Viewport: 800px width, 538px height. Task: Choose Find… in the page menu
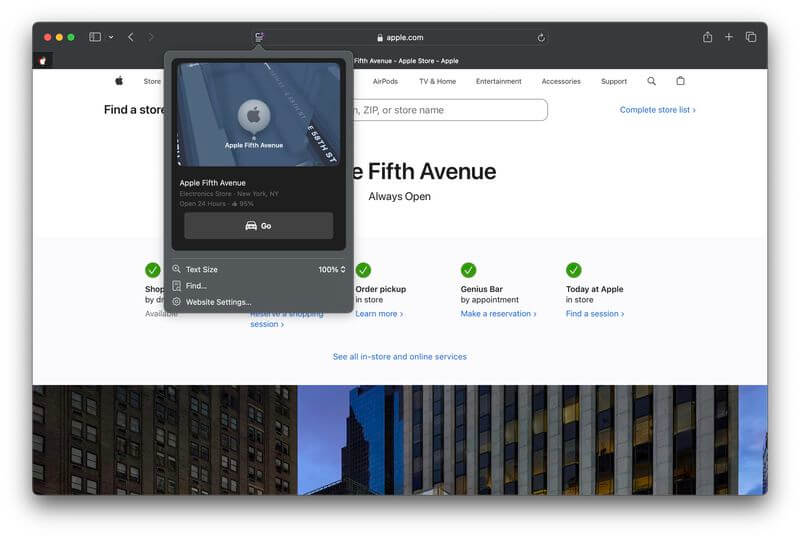click(x=196, y=285)
